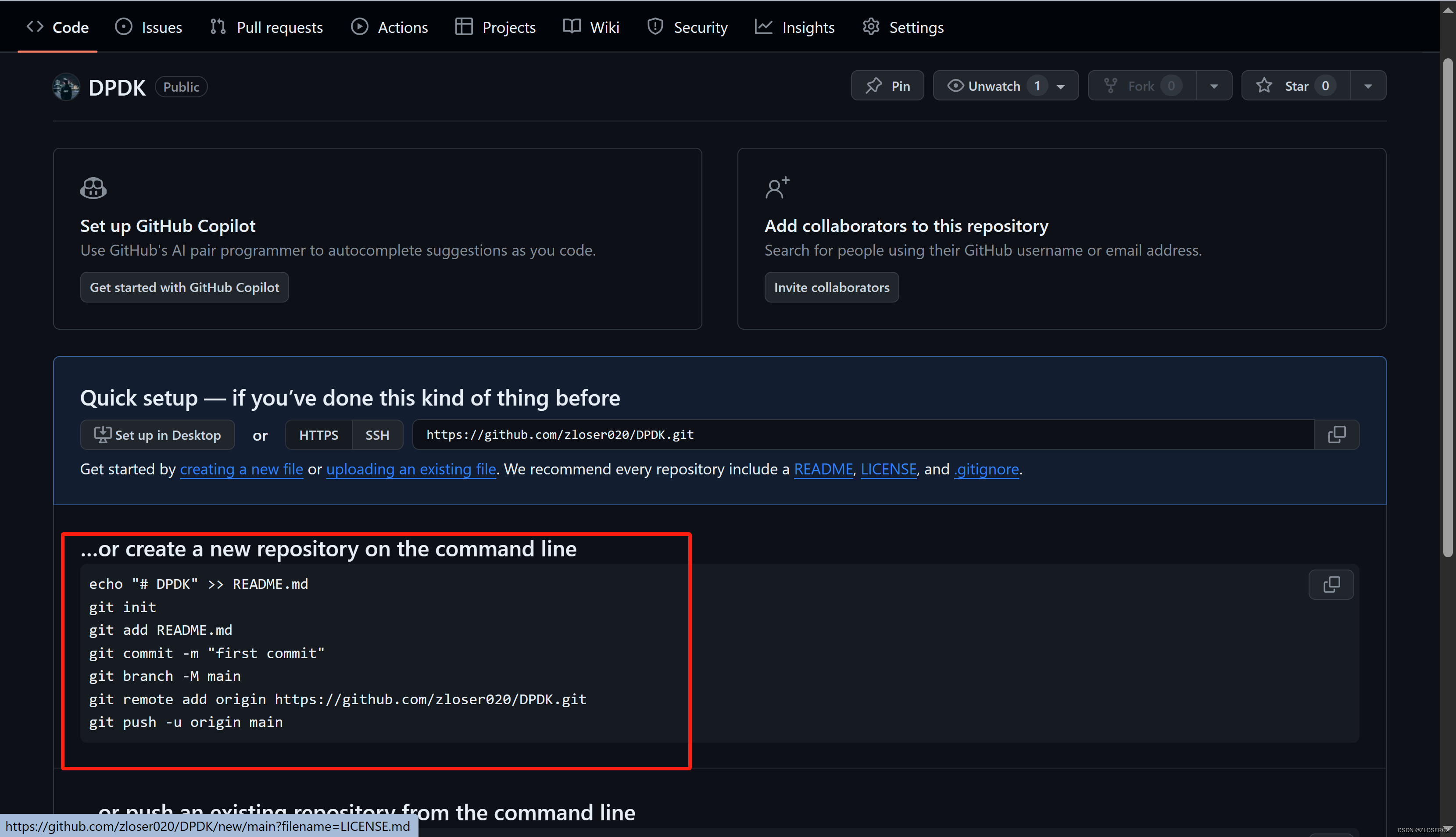Open repository Settings tab

tap(903, 27)
